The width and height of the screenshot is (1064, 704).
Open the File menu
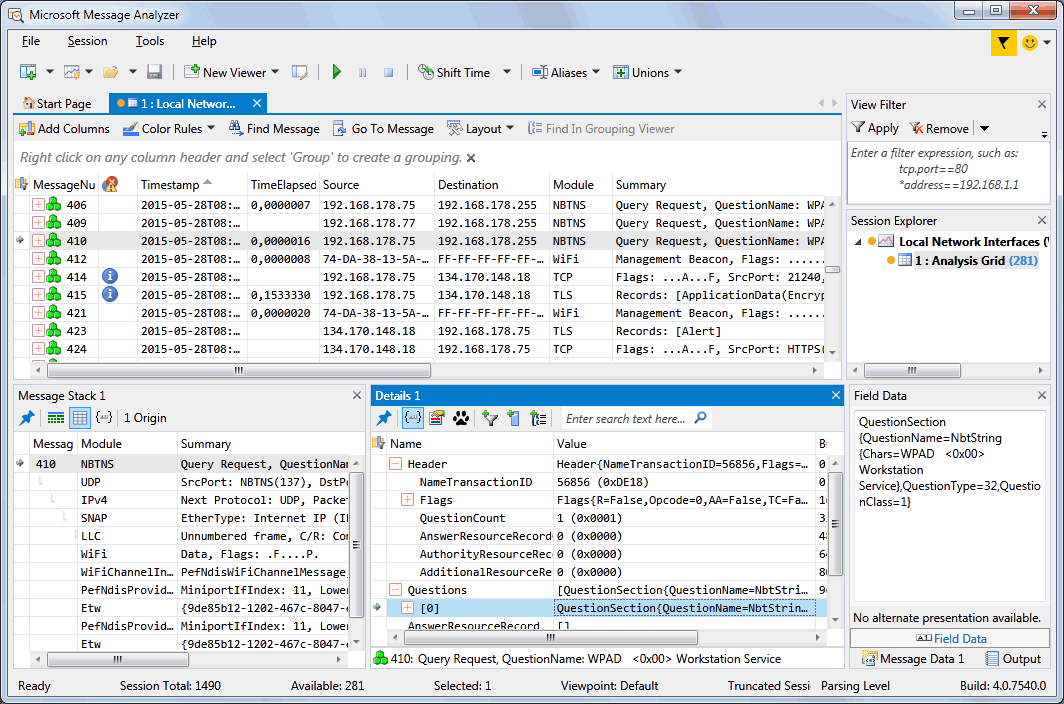click(31, 41)
